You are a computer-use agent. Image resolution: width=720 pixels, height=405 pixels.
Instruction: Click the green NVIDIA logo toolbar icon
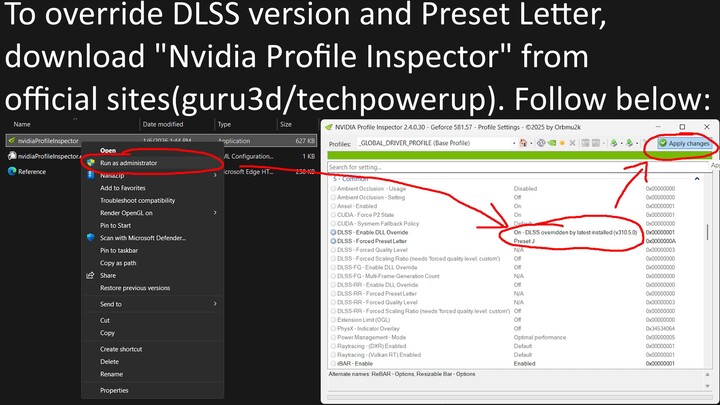pos(552,143)
